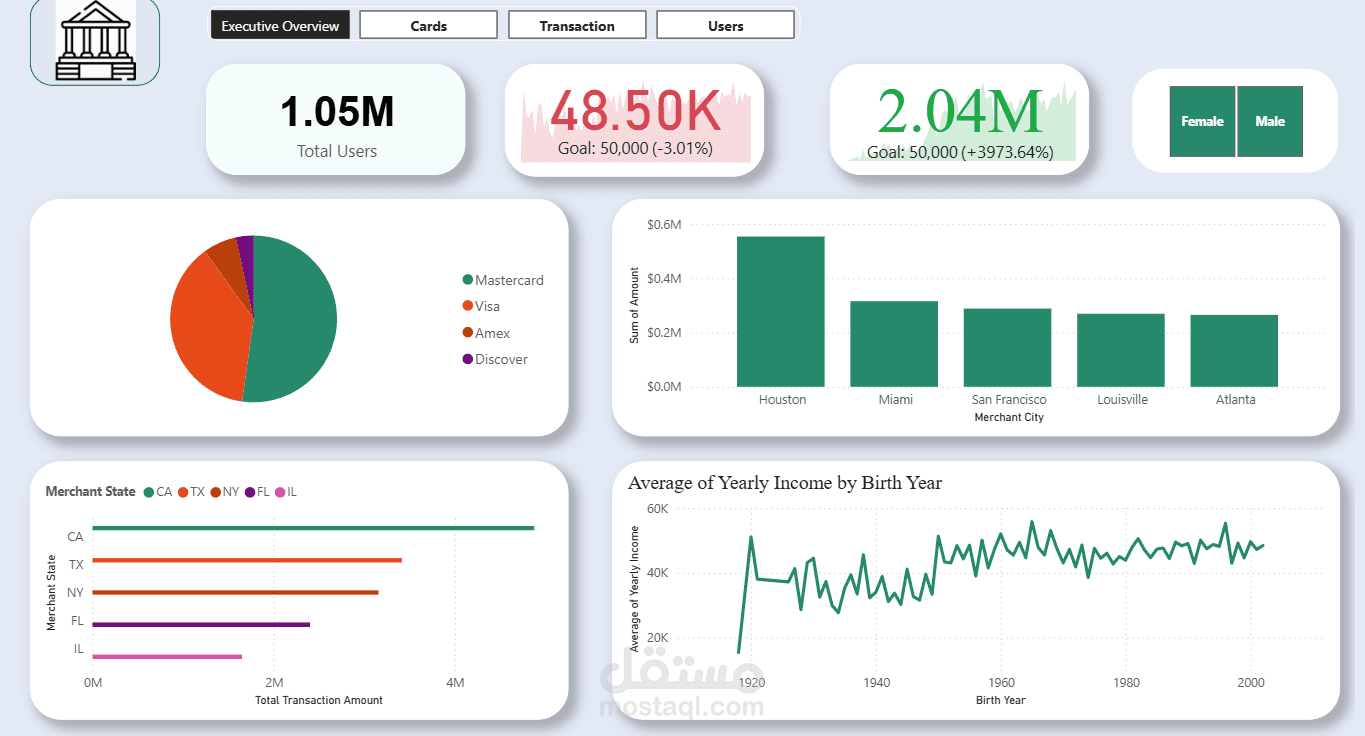Click the TX legend color swatch
This screenshot has height=736, width=1365.
pyautogui.click(x=183, y=491)
